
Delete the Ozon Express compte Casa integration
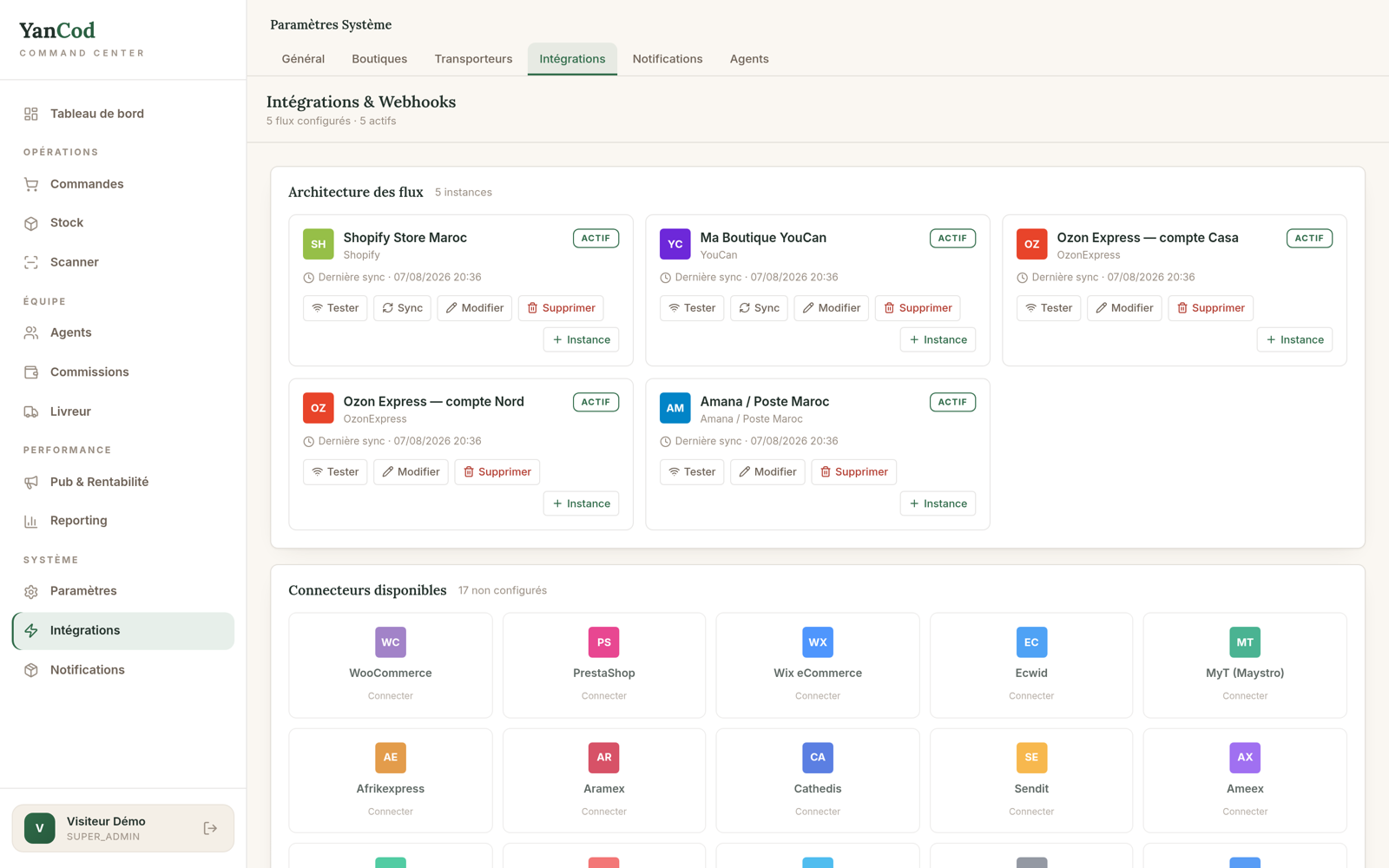(x=1210, y=308)
